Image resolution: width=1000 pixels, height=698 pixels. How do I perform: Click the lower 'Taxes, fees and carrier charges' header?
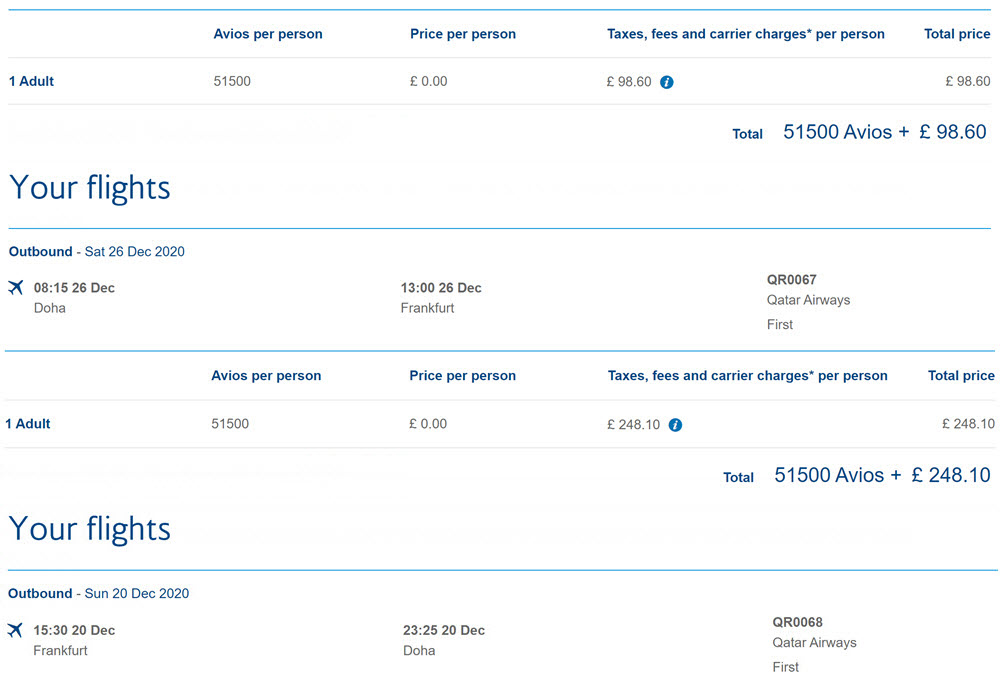coord(747,376)
